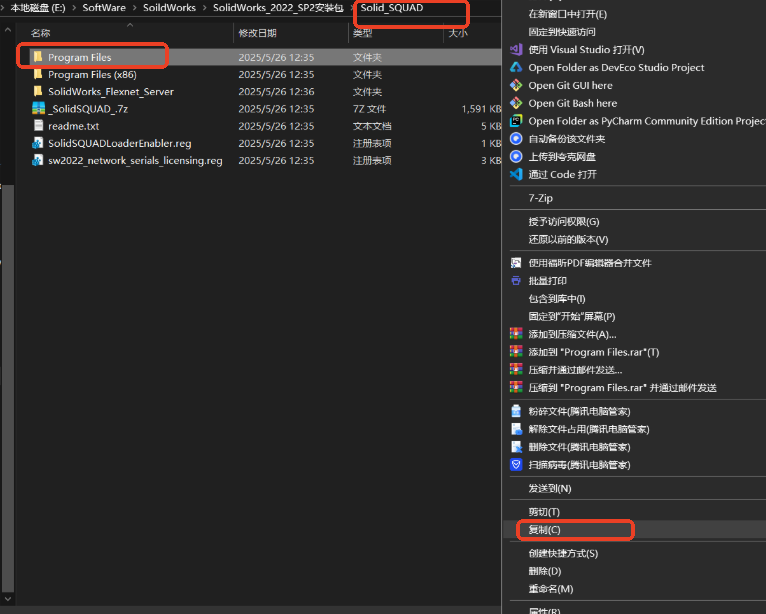766x614 pixels.
Task: Click the icon beside 解除文件占用
Action: pyautogui.click(x=516, y=429)
